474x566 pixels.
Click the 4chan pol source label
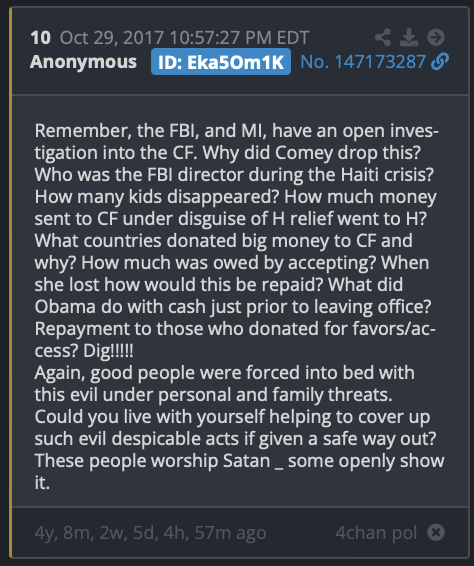(376, 533)
